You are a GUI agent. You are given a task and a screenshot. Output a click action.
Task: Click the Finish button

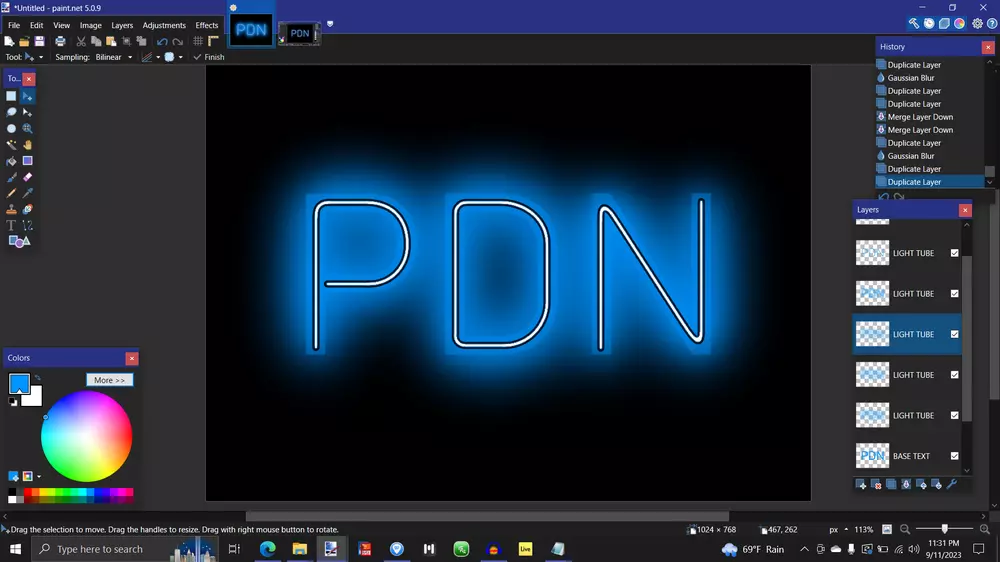[x=209, y=57]
